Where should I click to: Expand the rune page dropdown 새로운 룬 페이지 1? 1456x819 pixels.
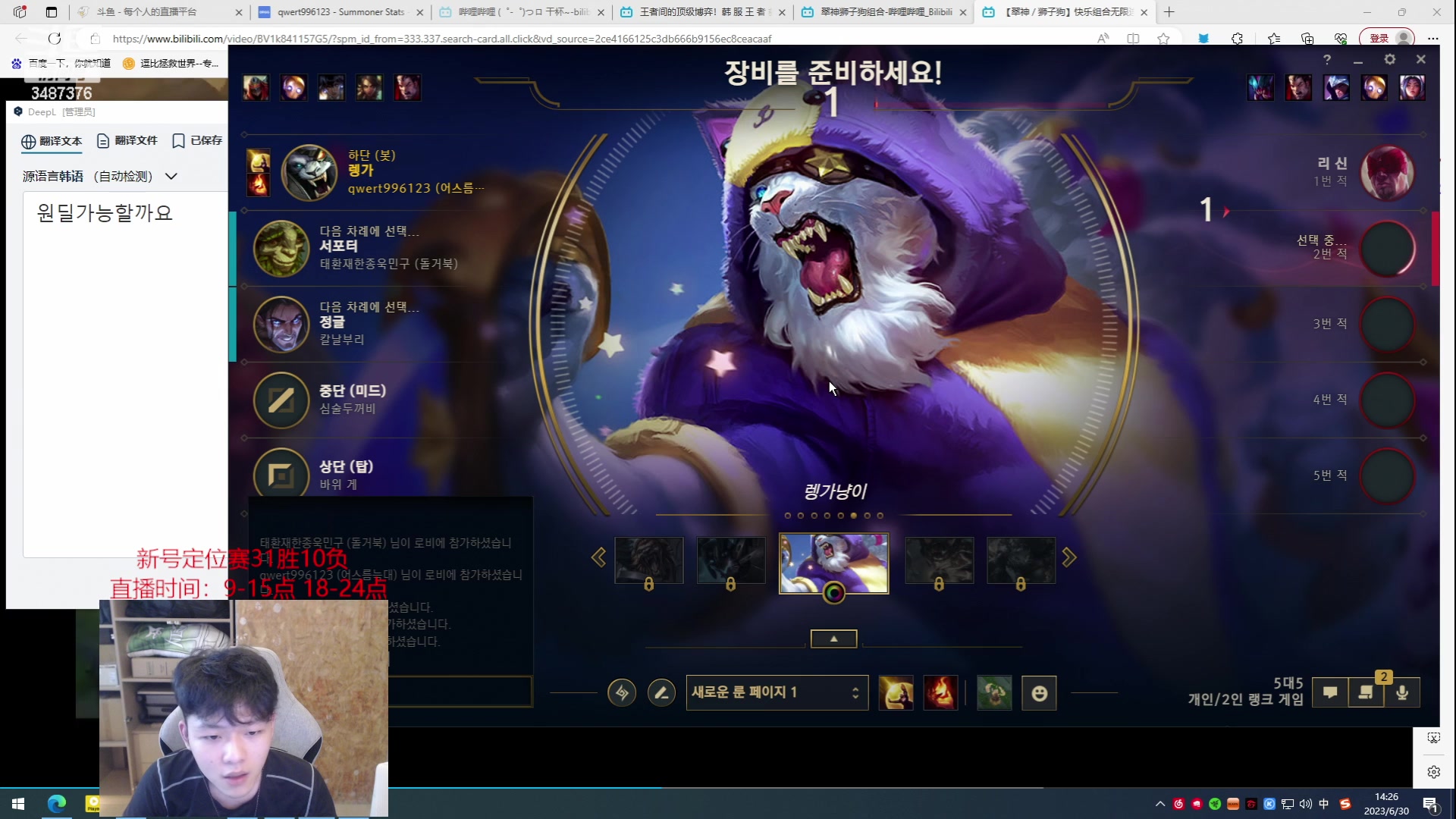[x=777, y=692]
